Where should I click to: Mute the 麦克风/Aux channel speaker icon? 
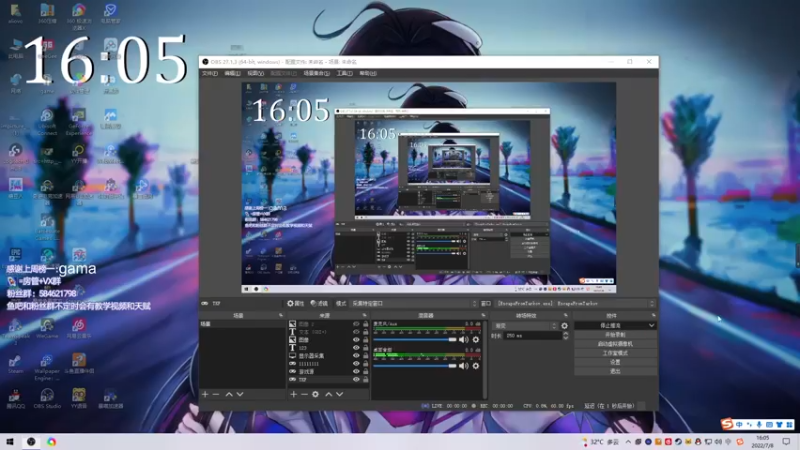pos(463,339)
